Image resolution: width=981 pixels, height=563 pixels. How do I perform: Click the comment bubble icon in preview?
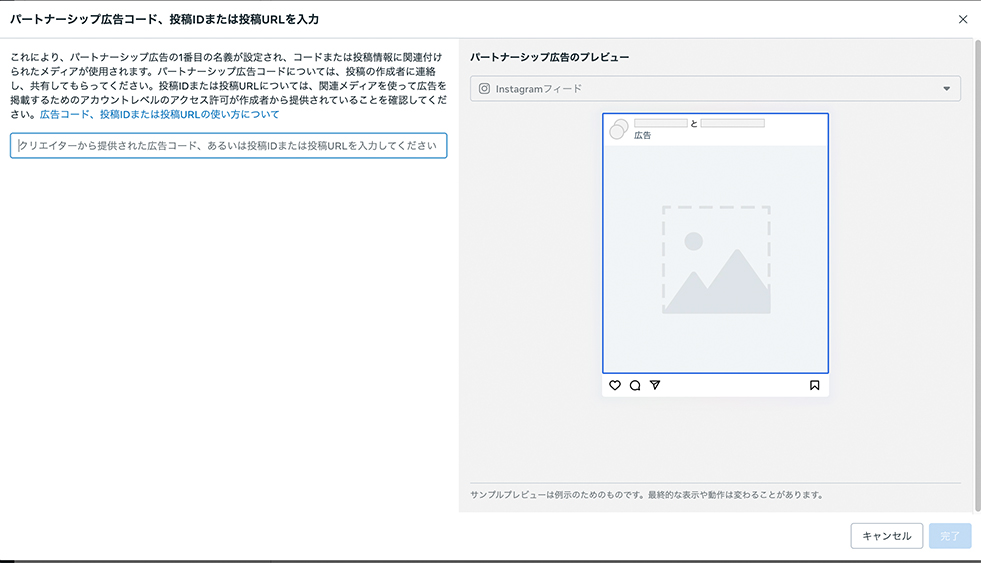[x=635, y=385]
